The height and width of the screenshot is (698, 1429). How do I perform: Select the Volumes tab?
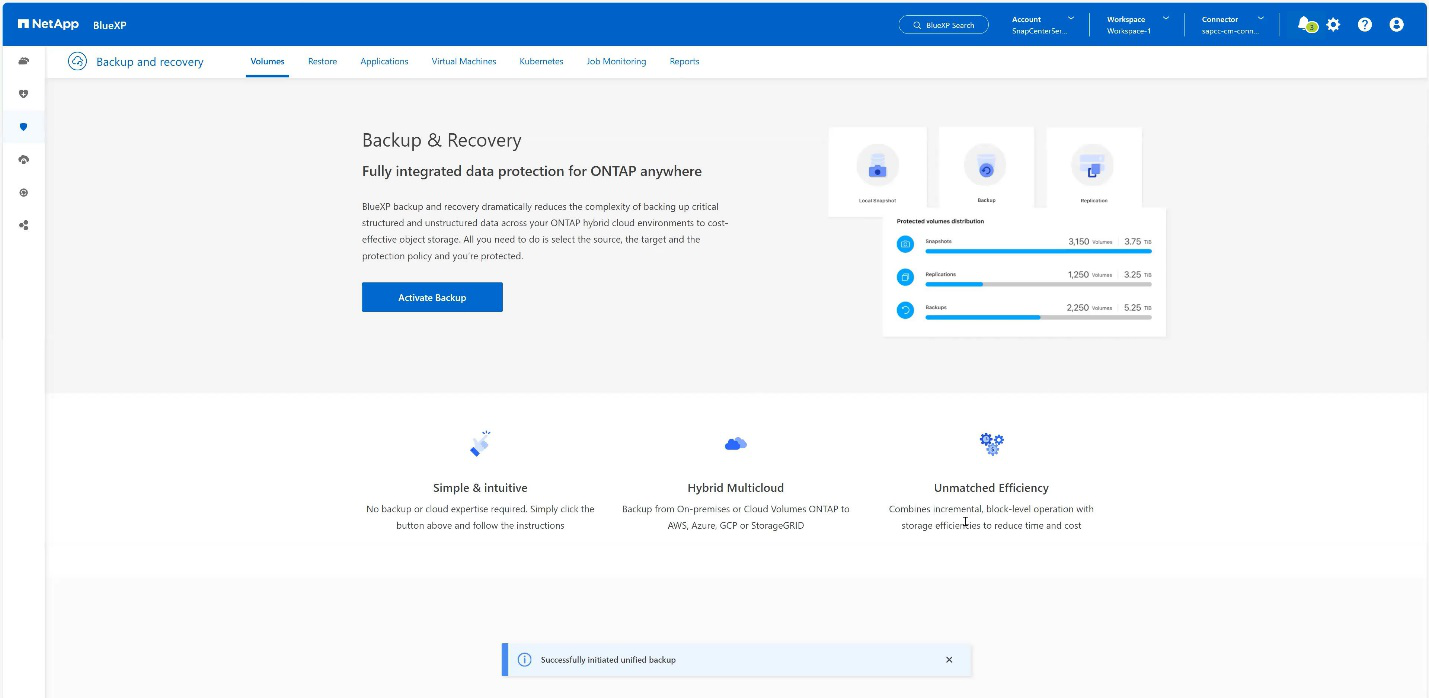[x=267, y=61]
